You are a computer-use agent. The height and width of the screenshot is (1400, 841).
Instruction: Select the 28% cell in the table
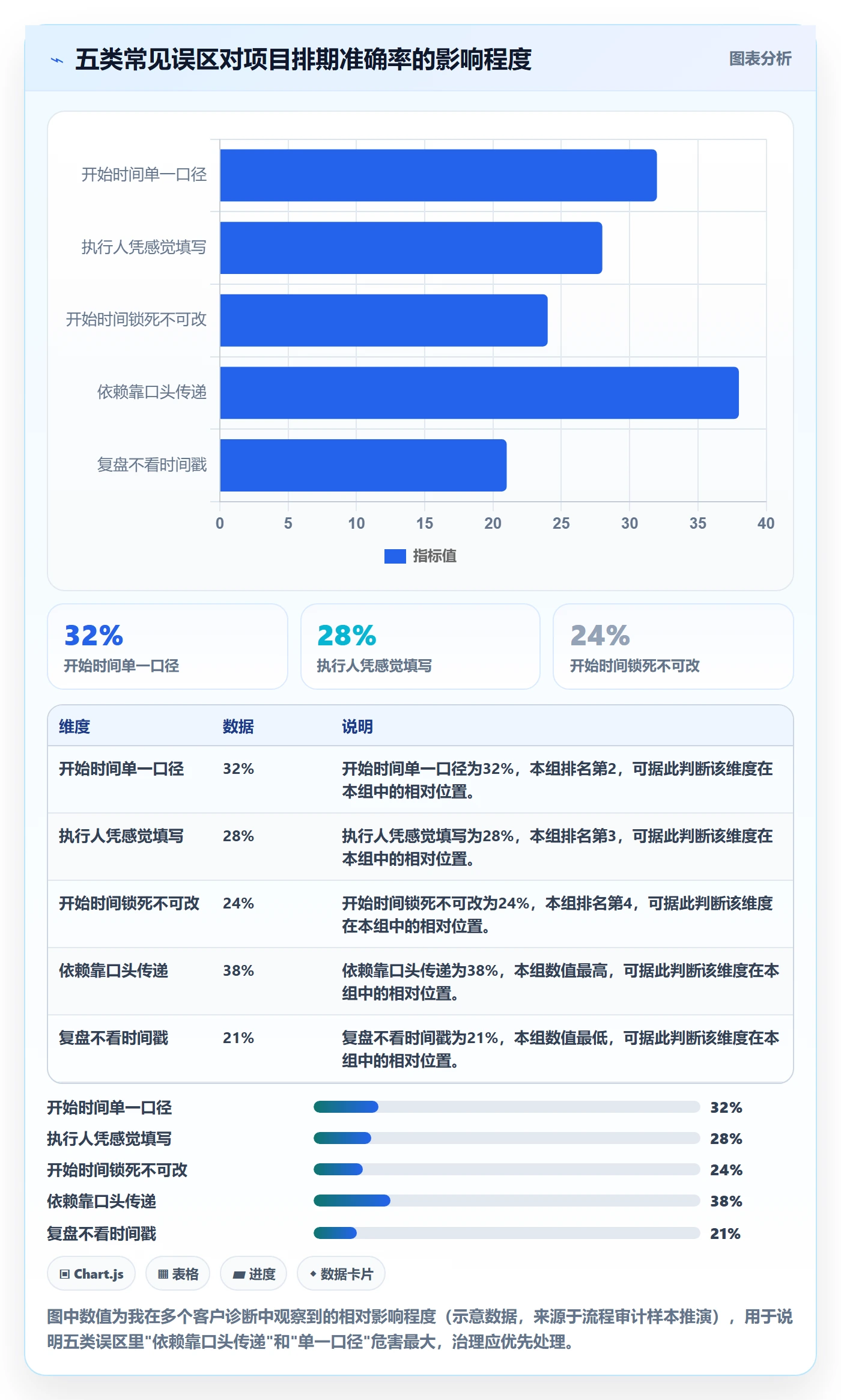click(238, 836)
